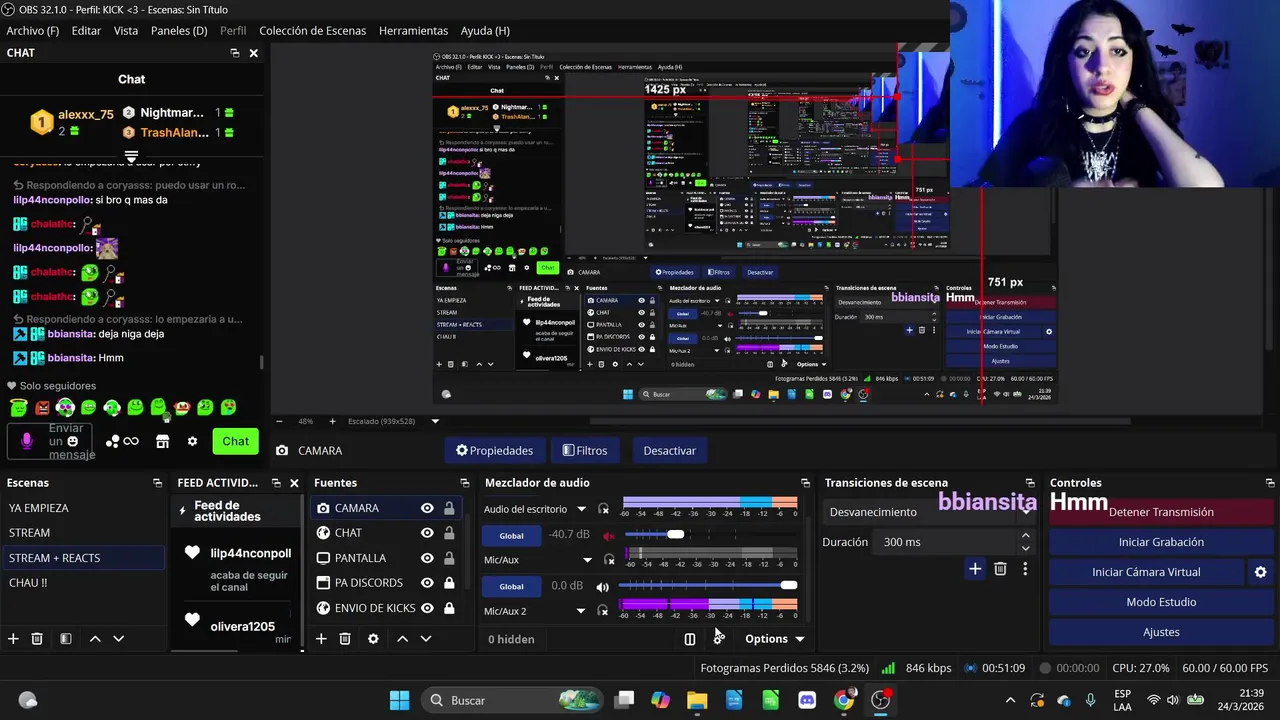Switch audio mixer layout icon
This screenshot has height=720, width=1280.
[690, 639]
